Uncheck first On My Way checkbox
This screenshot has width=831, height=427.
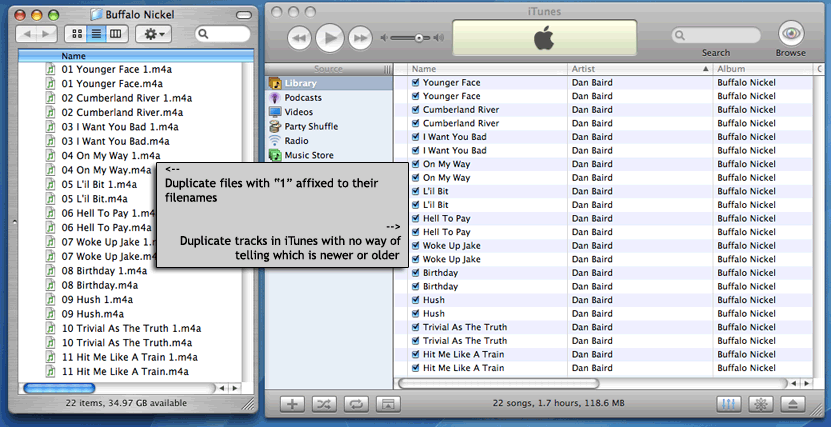[416, 164]
